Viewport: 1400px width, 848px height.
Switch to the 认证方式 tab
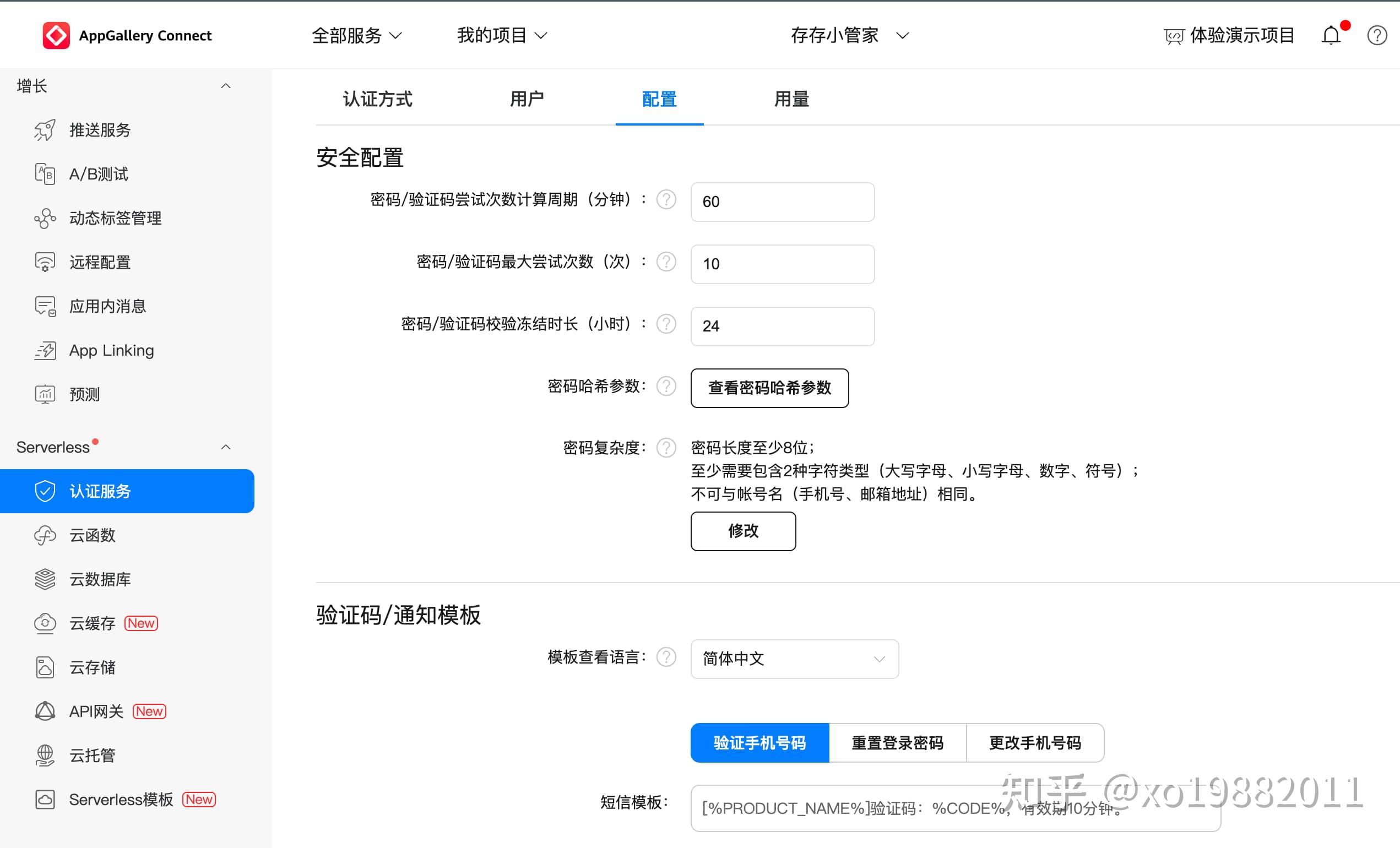pyautogui.click(x=378, y=99)
